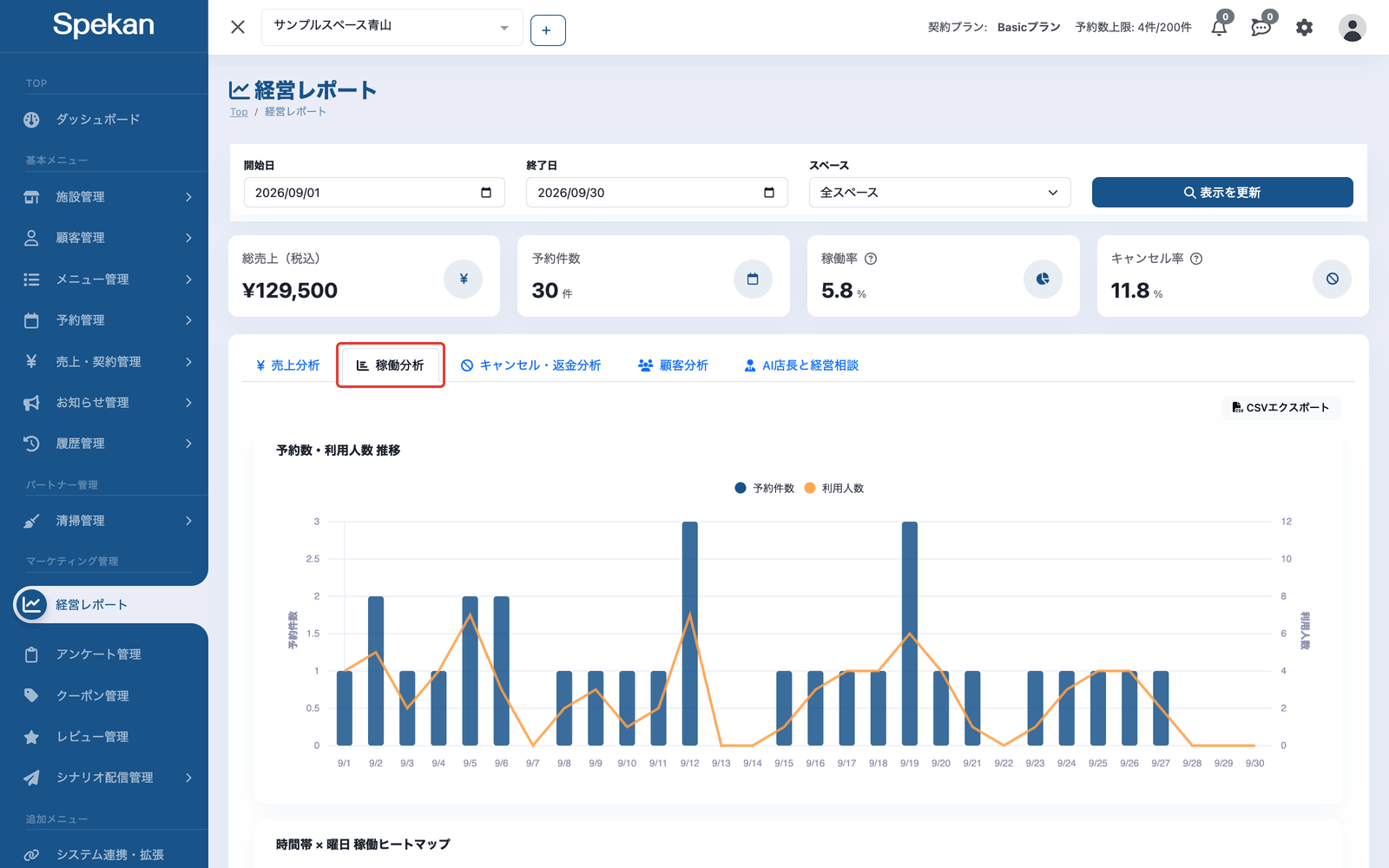
Task: Switch to 稼働分析 tab
Action: 391,365
